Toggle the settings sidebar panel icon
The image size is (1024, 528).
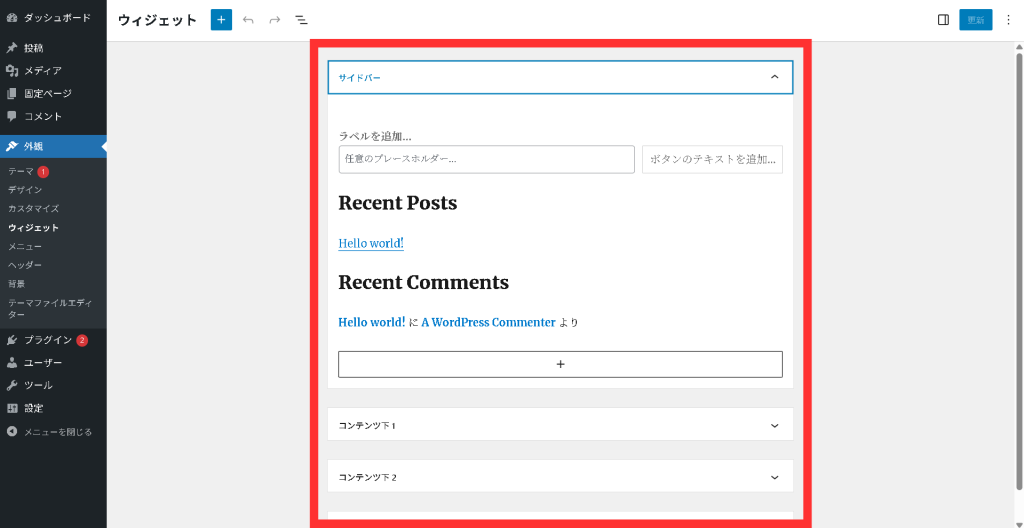coord(943,20)
